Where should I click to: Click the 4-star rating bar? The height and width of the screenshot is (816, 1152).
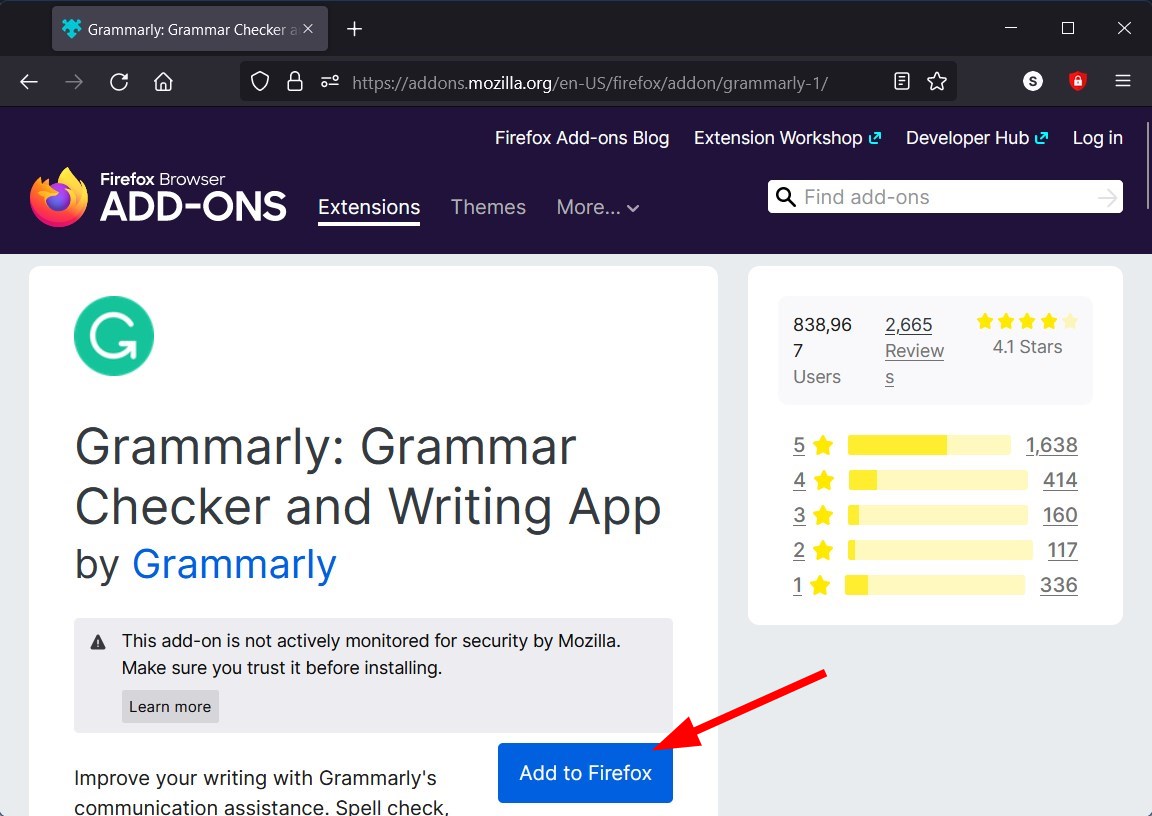click(937, 480)
